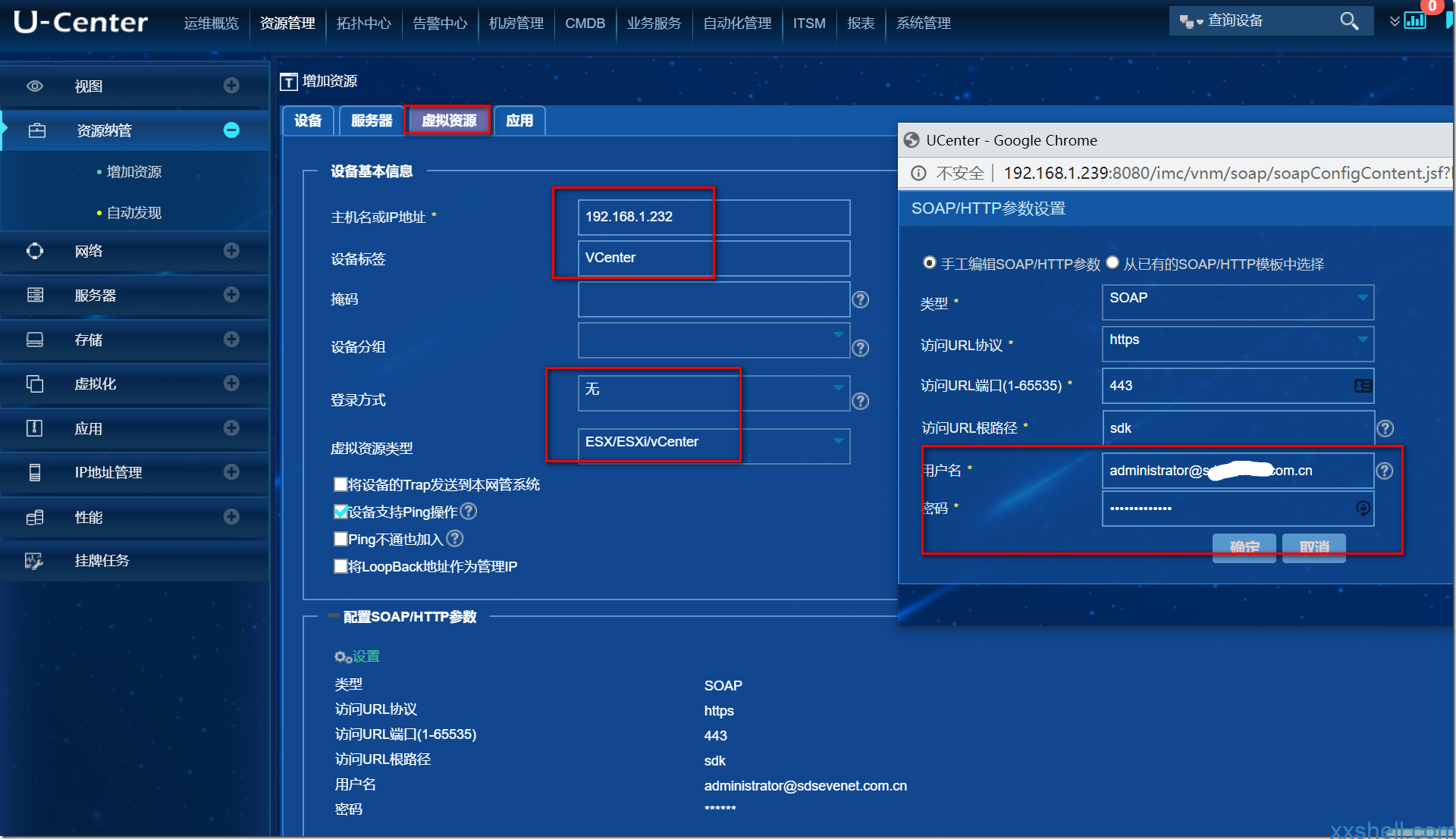
Task: Check 将设备的Trap发送到本网管系统 checkbox
Action: coord(340,484)
